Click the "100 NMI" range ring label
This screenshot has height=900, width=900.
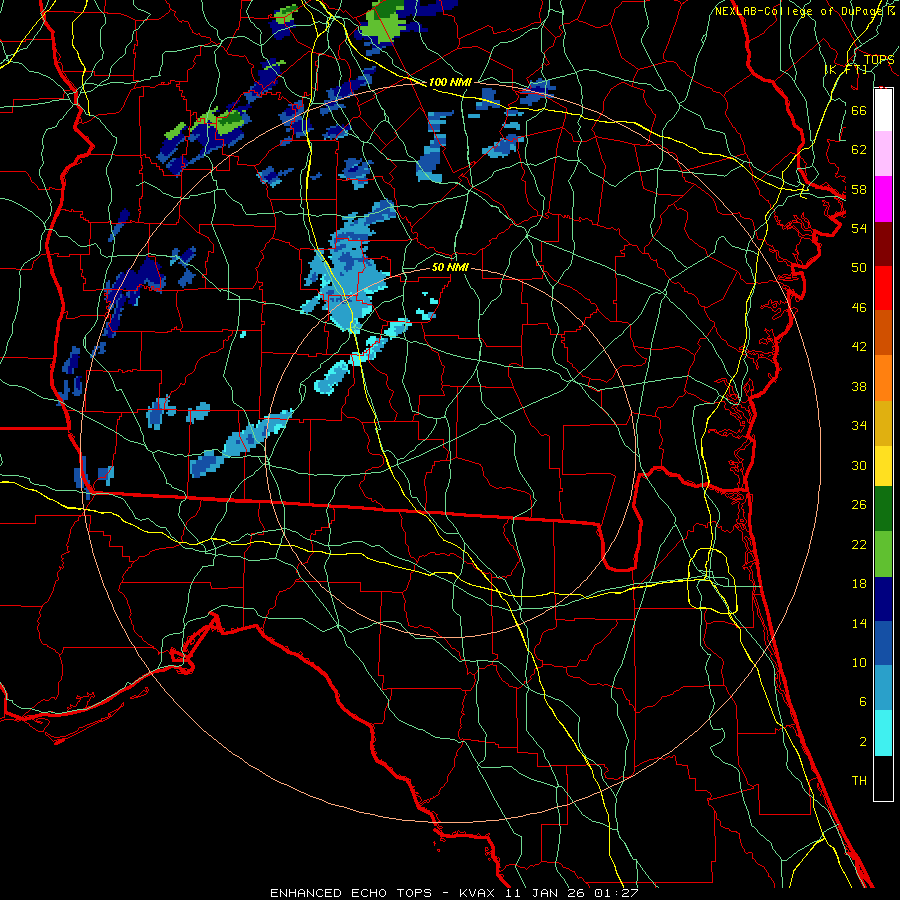tap(450, 82)
